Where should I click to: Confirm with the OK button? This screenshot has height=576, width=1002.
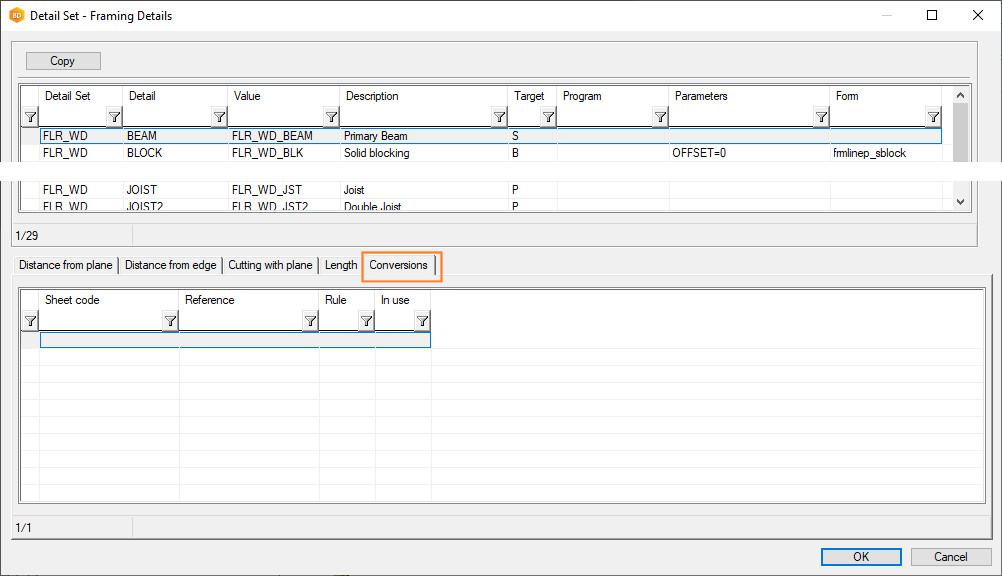coord(861,557)
